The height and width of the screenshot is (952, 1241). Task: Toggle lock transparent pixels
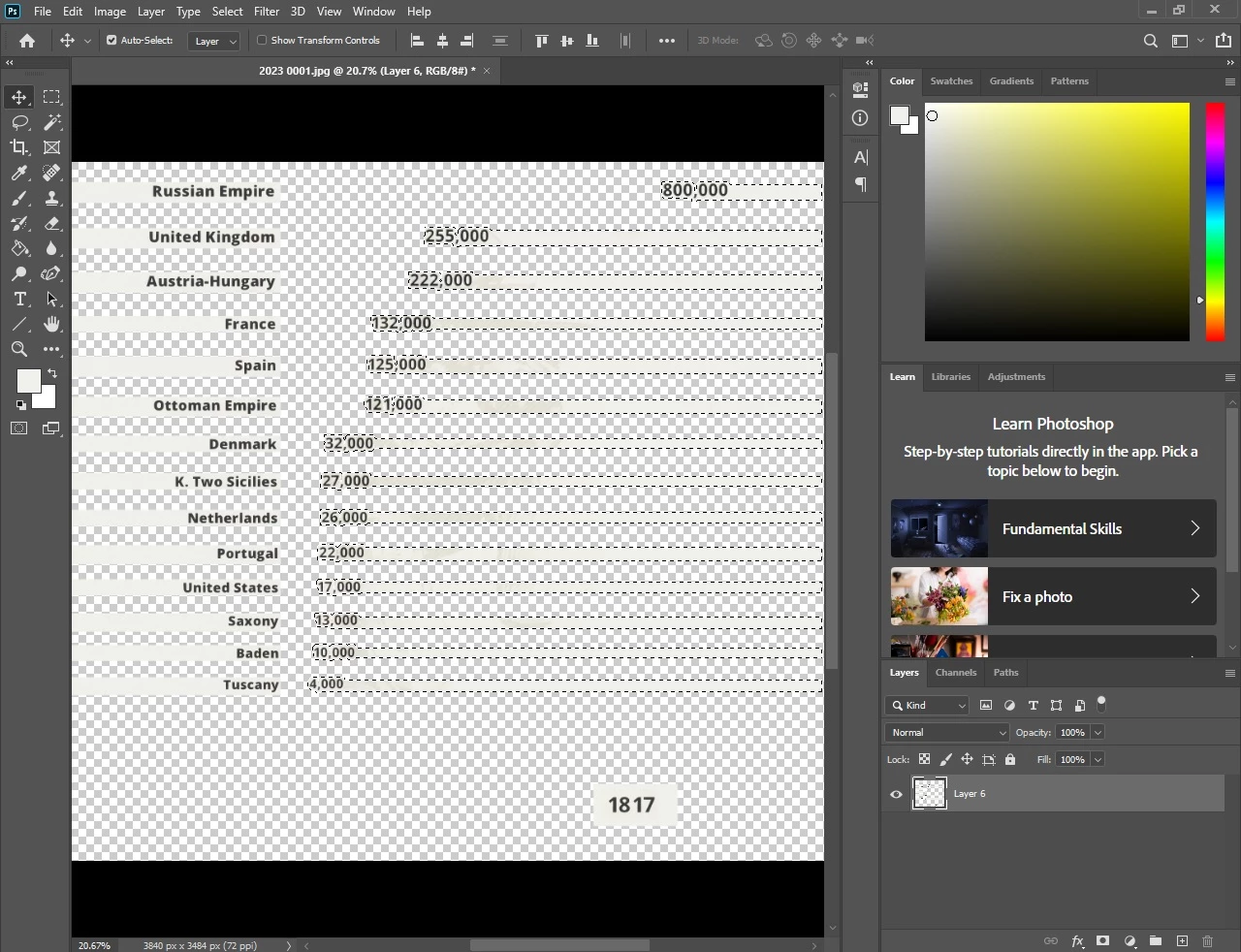coord(924,760)
